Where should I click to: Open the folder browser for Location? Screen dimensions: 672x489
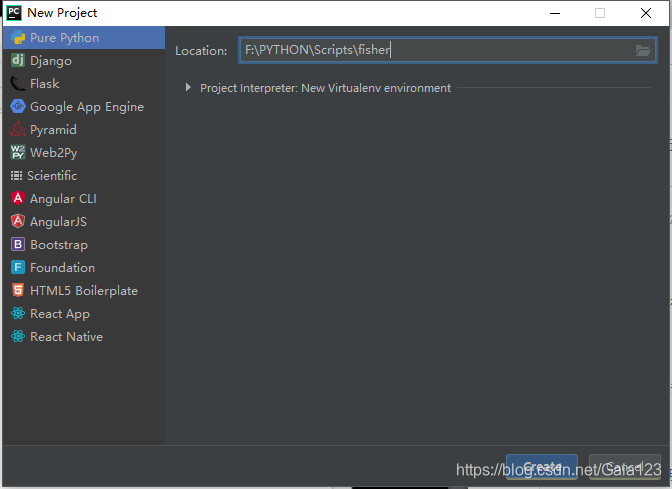click(643, 51)
